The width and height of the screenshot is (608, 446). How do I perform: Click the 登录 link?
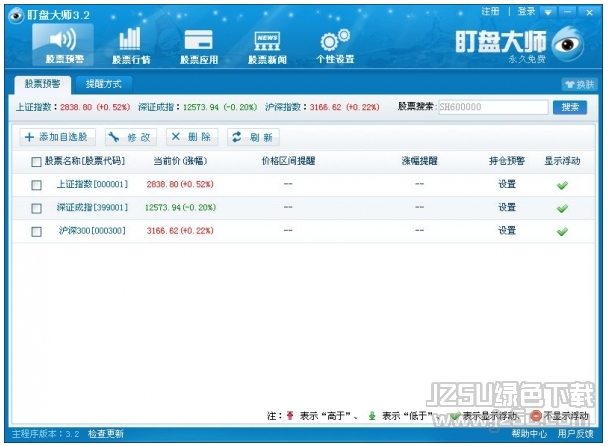[x=526, y=12]
